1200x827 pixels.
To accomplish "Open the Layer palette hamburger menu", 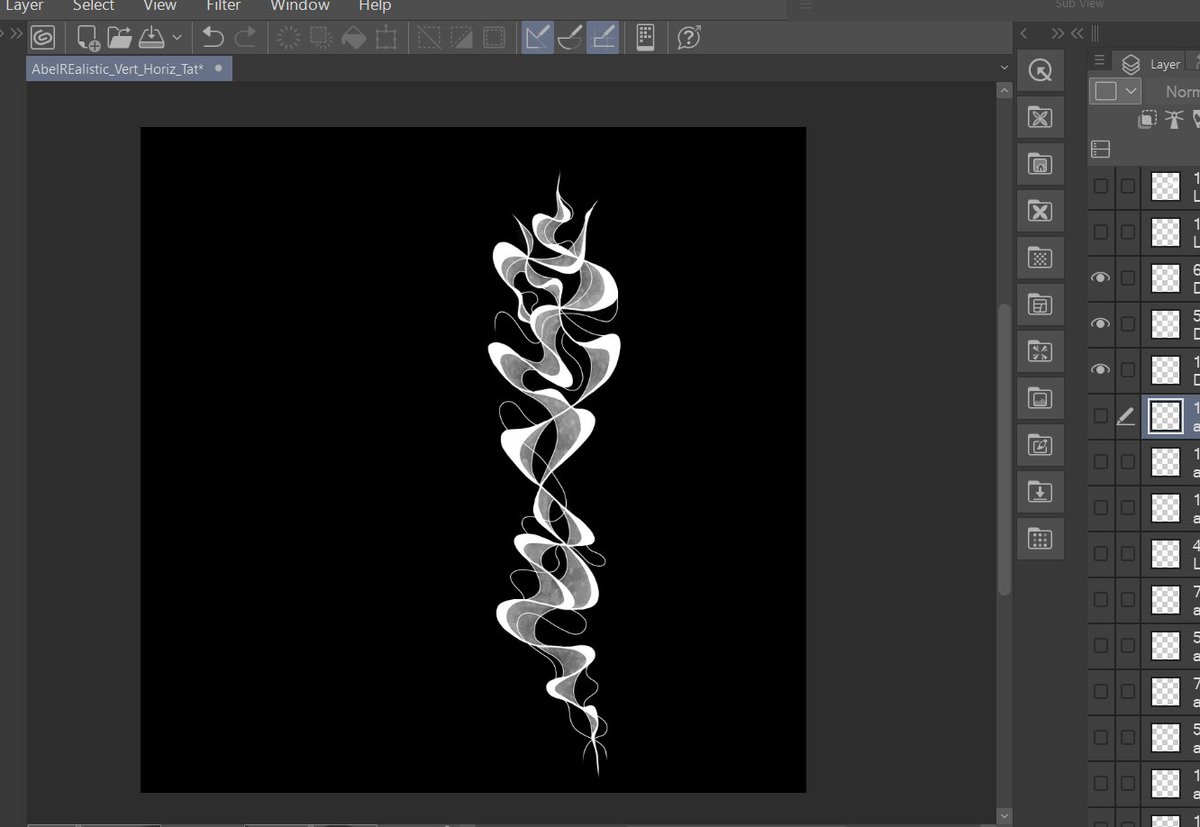I will (1100, 61).
